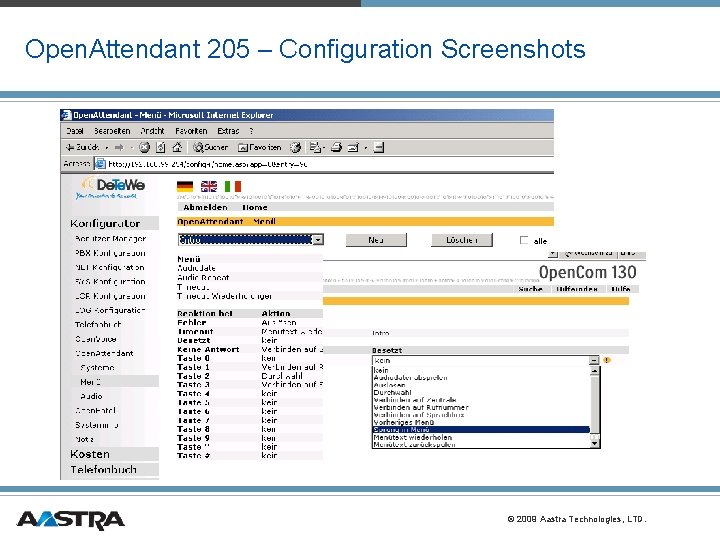Click the Hilfeindex link
Screen dimensions: 720x540
[577, 289]
